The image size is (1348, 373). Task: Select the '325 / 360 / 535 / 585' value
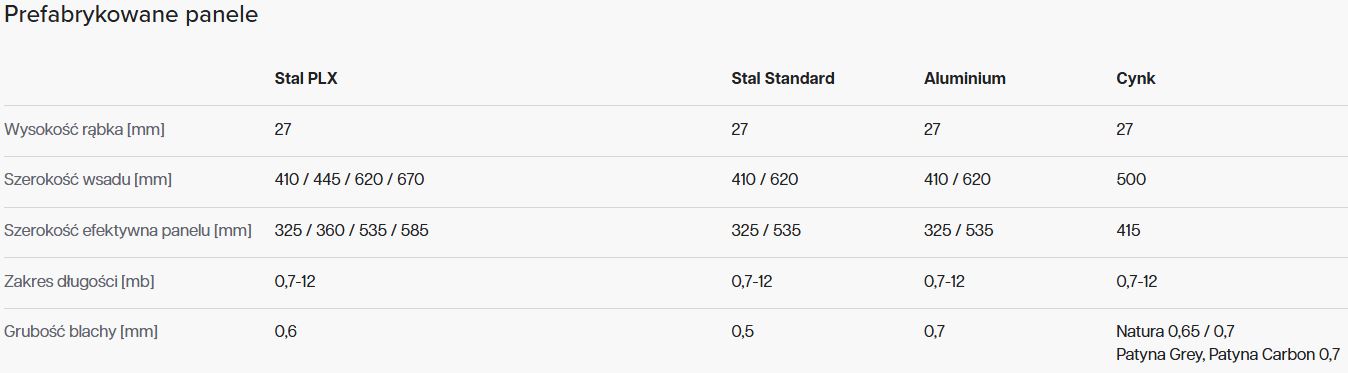352,231
